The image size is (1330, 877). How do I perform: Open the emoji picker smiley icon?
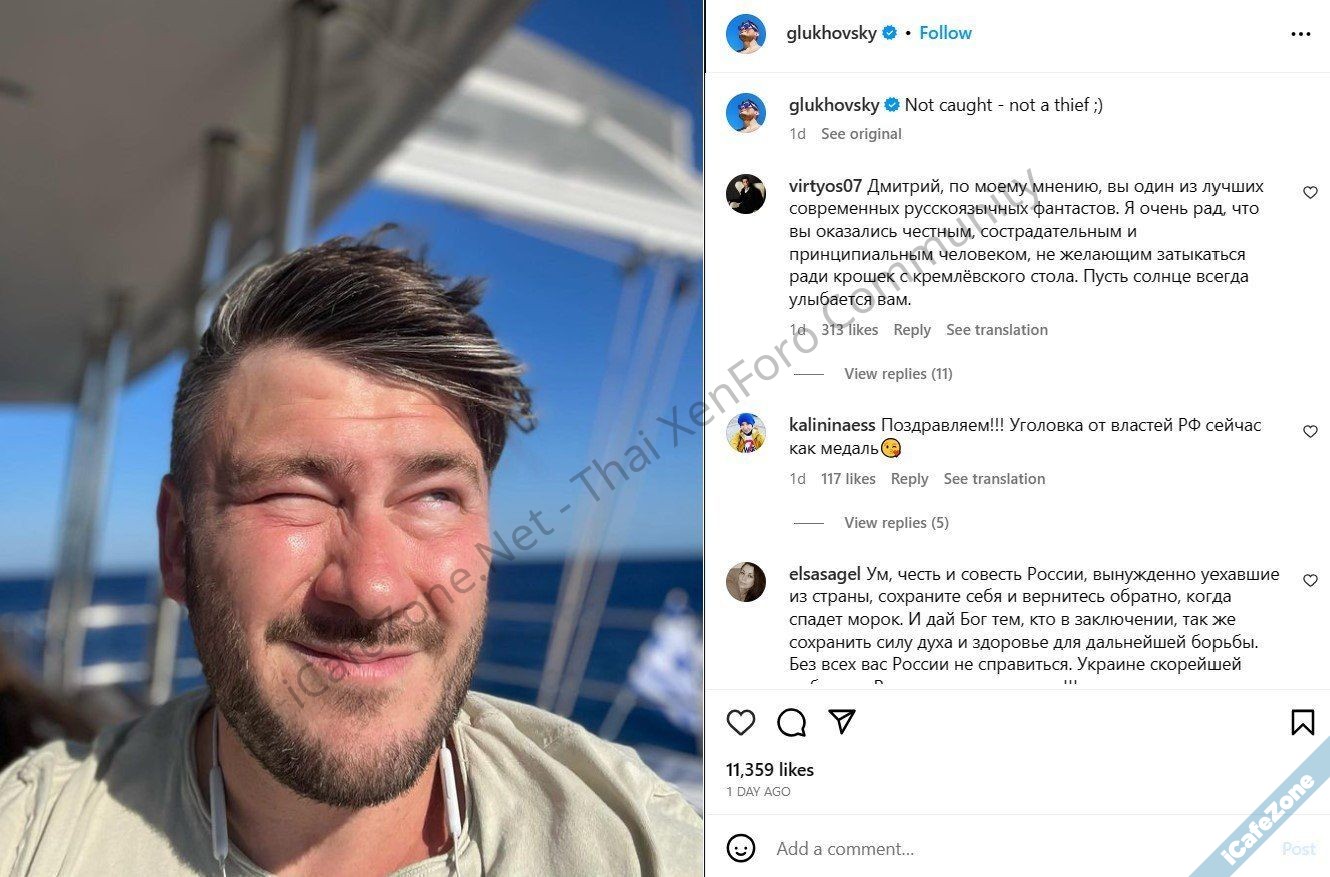click(741, 848)
